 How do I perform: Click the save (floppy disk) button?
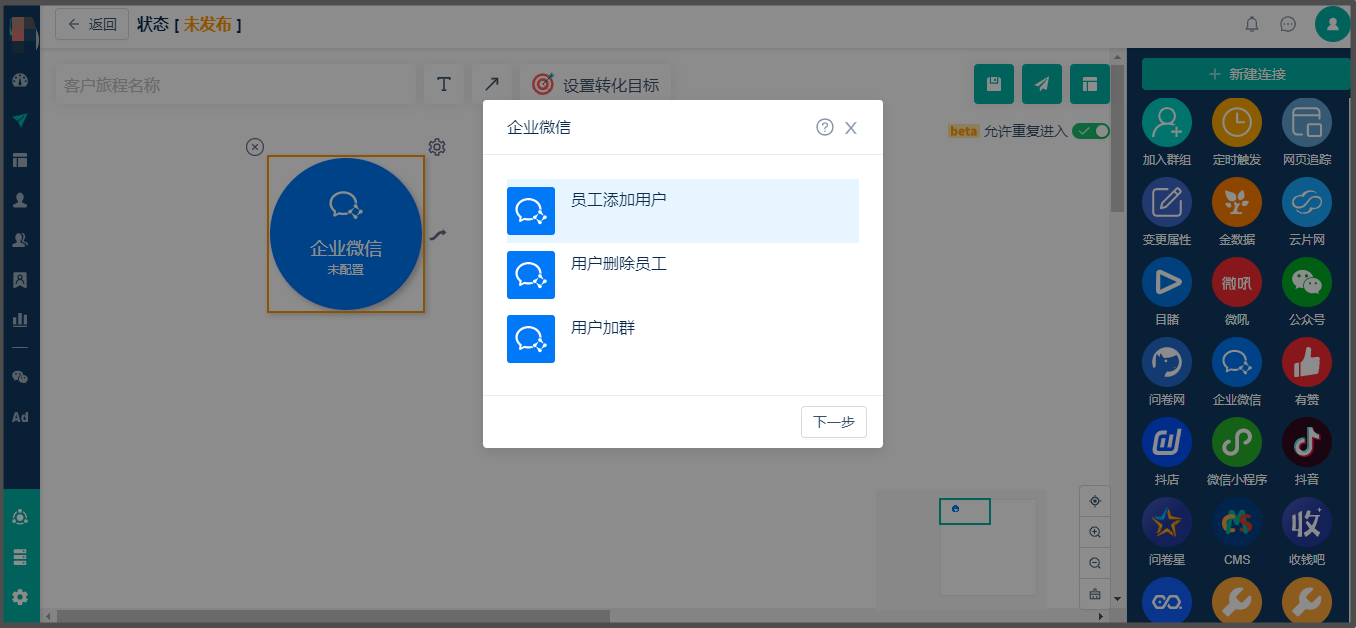[994, 84]
